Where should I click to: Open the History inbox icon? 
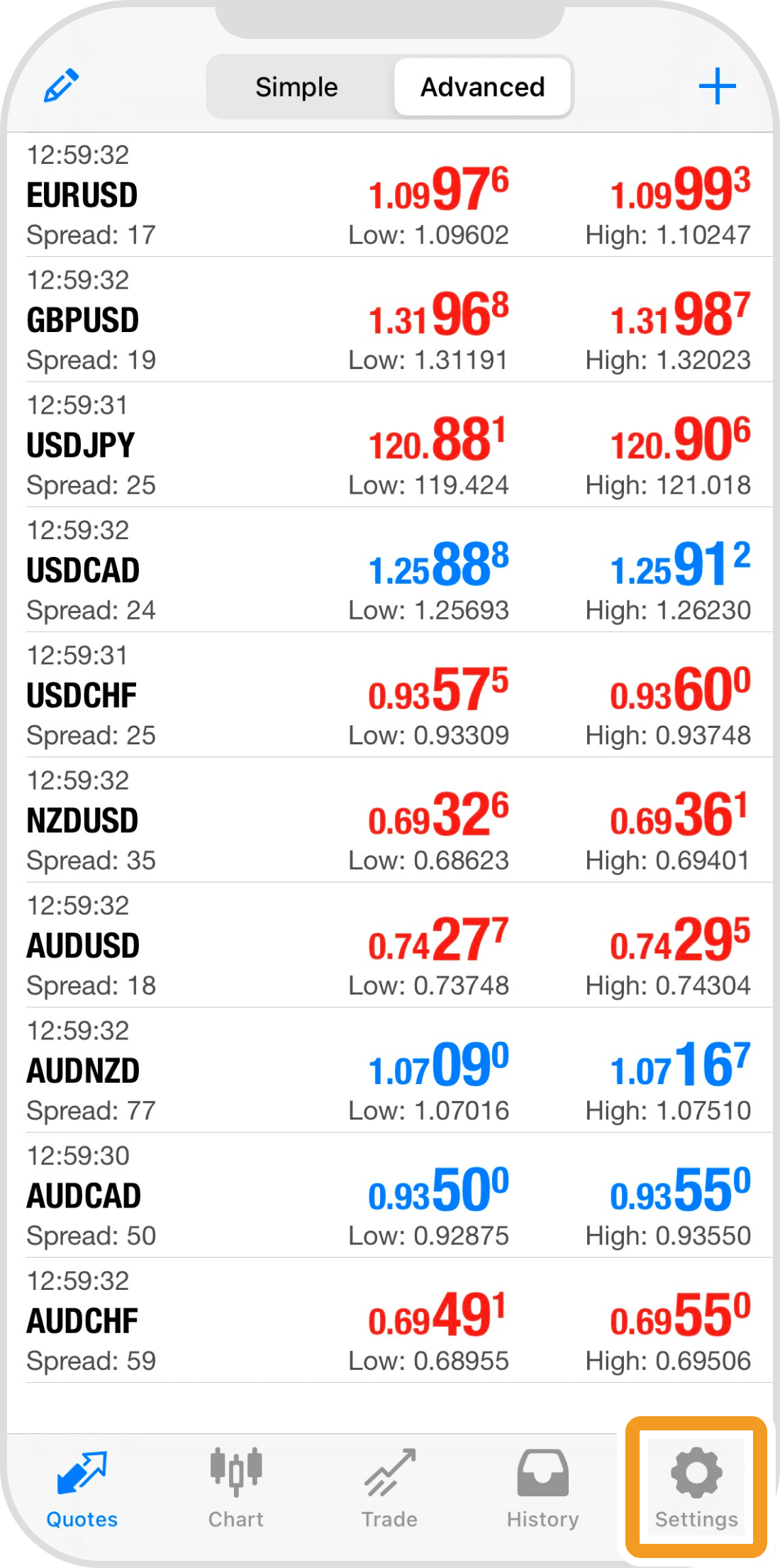pos(542,1472)
